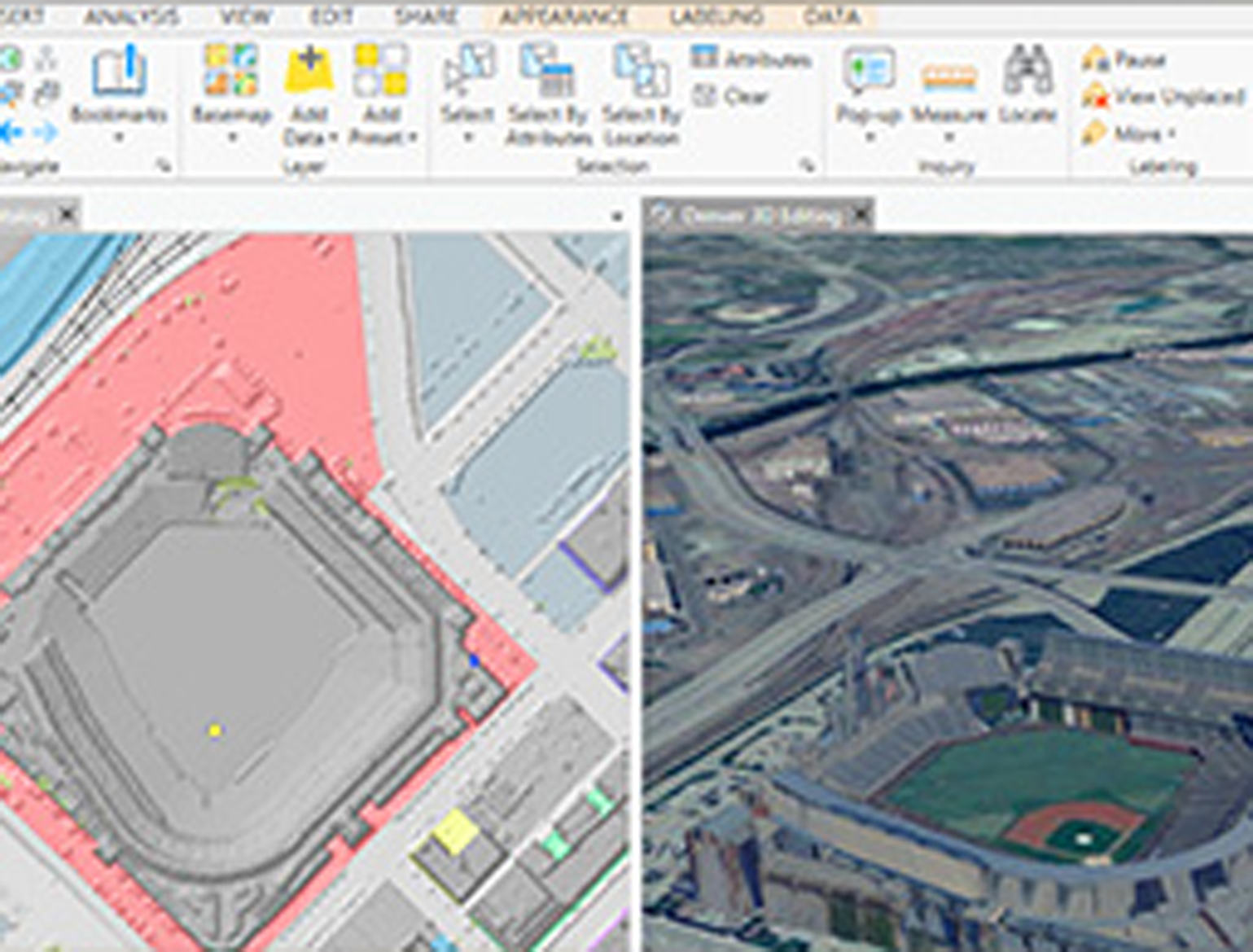Click the Attributes button
Image resolution: width=1253 pixels, height=952 pixels.
(x=752, y=59)
